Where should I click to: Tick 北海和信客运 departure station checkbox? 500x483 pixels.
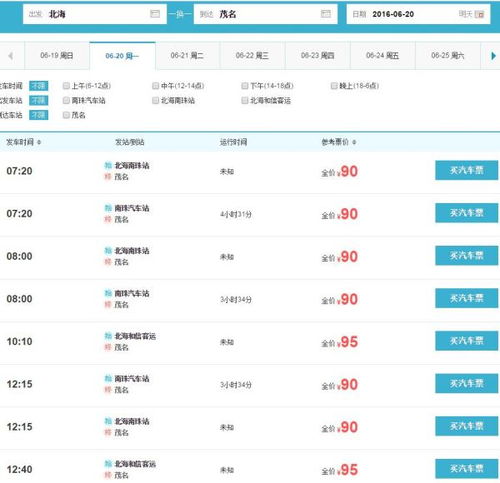[x=245, y=100]
